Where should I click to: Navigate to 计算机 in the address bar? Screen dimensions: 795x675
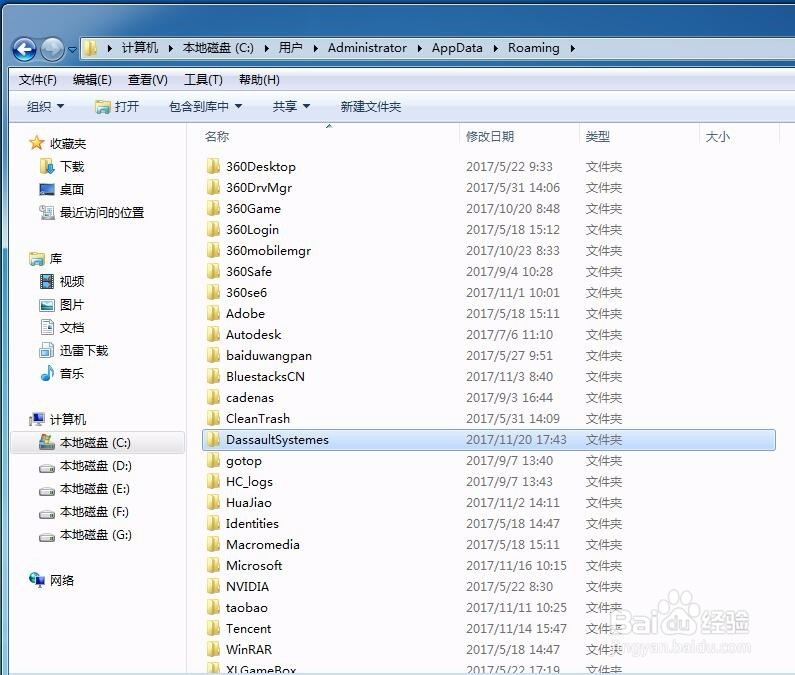[x=140, y=48]
